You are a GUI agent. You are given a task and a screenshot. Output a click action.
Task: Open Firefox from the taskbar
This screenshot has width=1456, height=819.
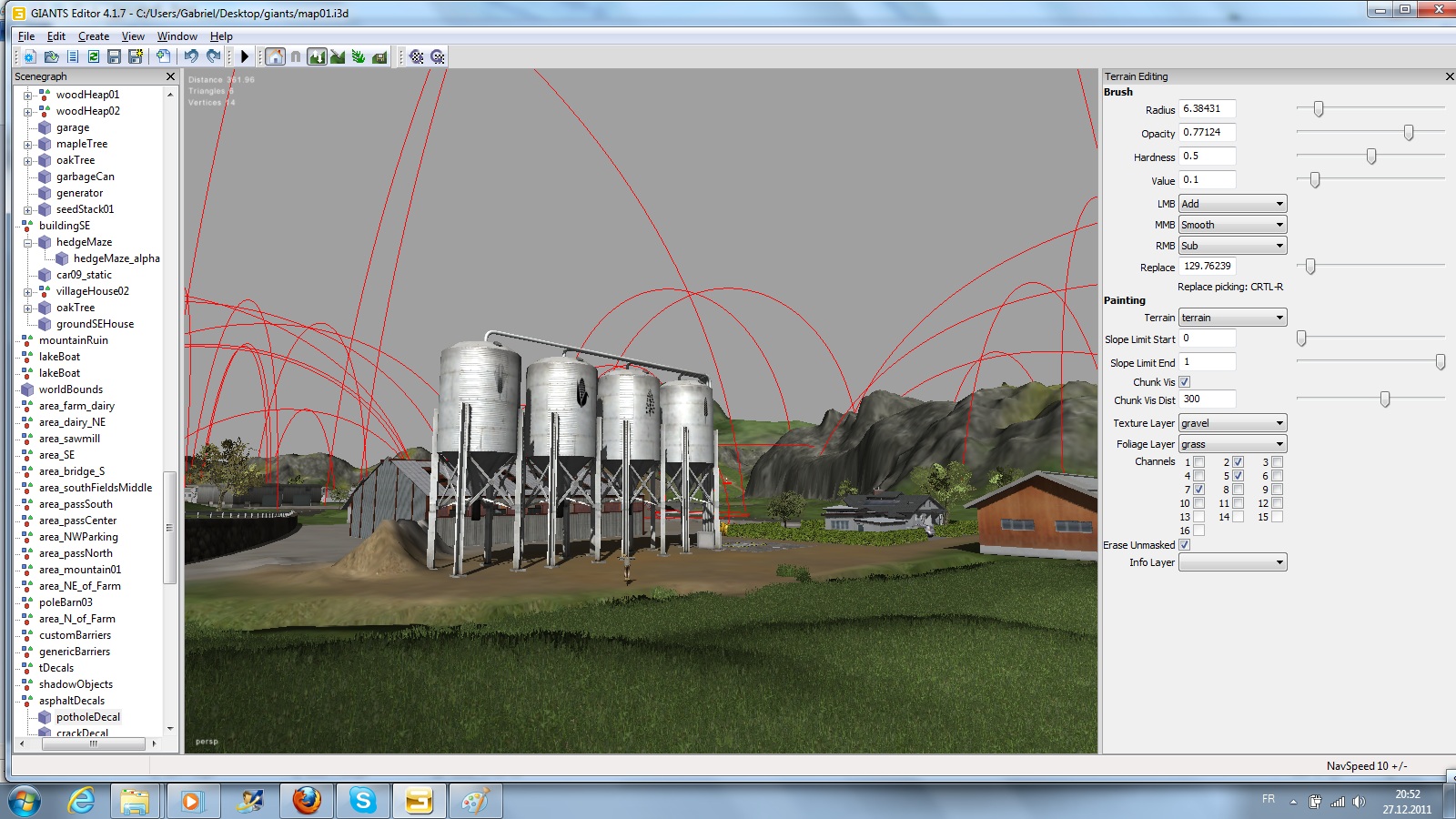click(x=307, y=801)
